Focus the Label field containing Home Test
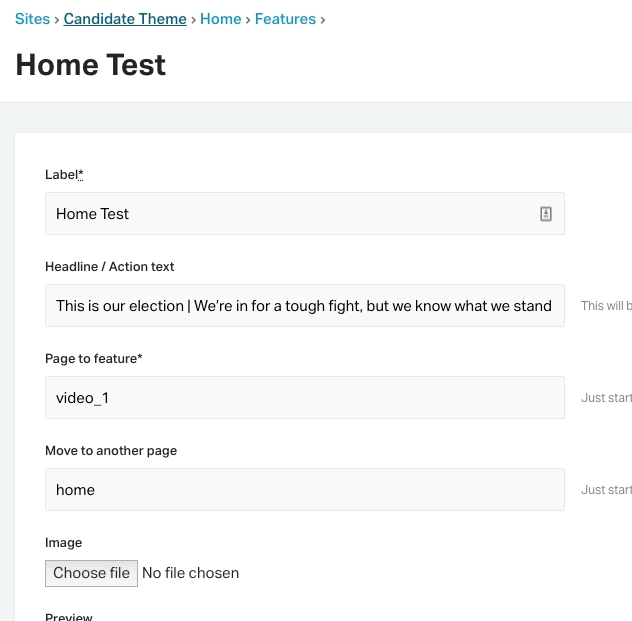 [x=290, y=214]
